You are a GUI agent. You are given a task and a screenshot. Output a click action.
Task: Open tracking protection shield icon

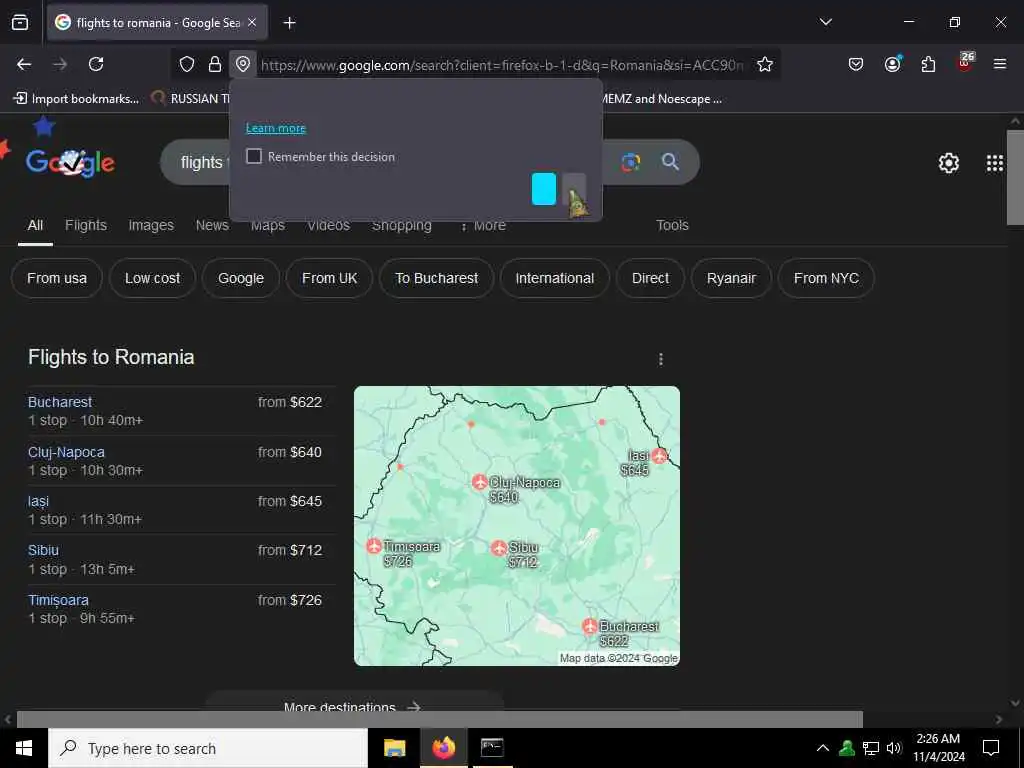pos(187,64)
